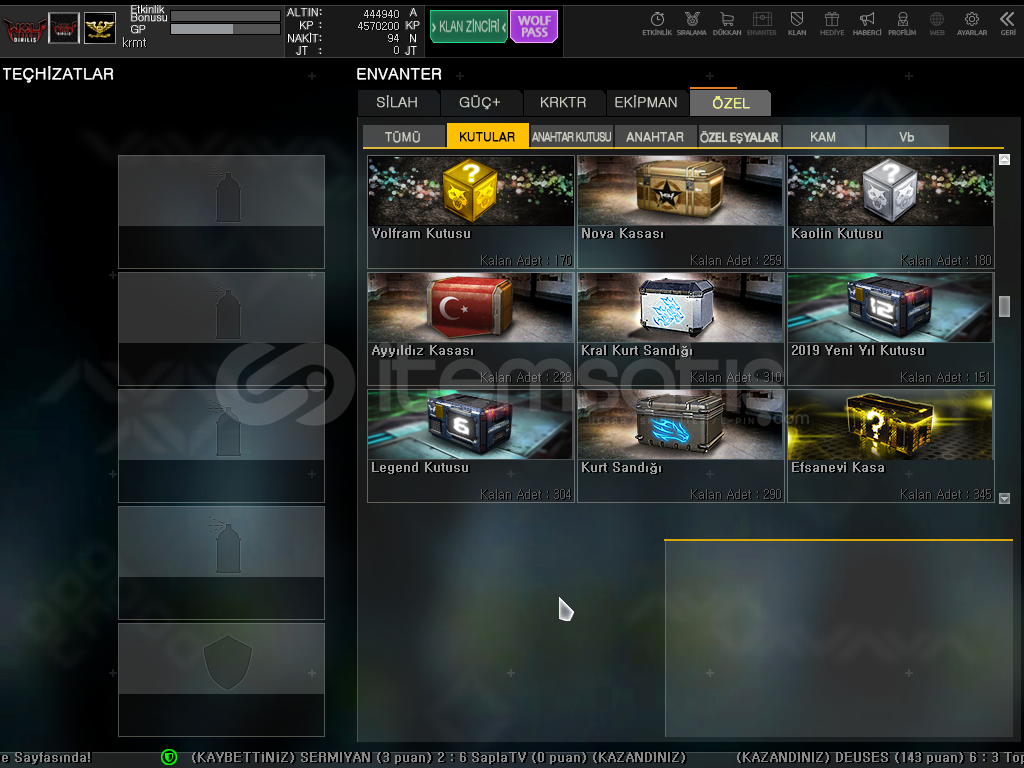
Task: Open the Hediye gift icon
Action: [831, 22]
